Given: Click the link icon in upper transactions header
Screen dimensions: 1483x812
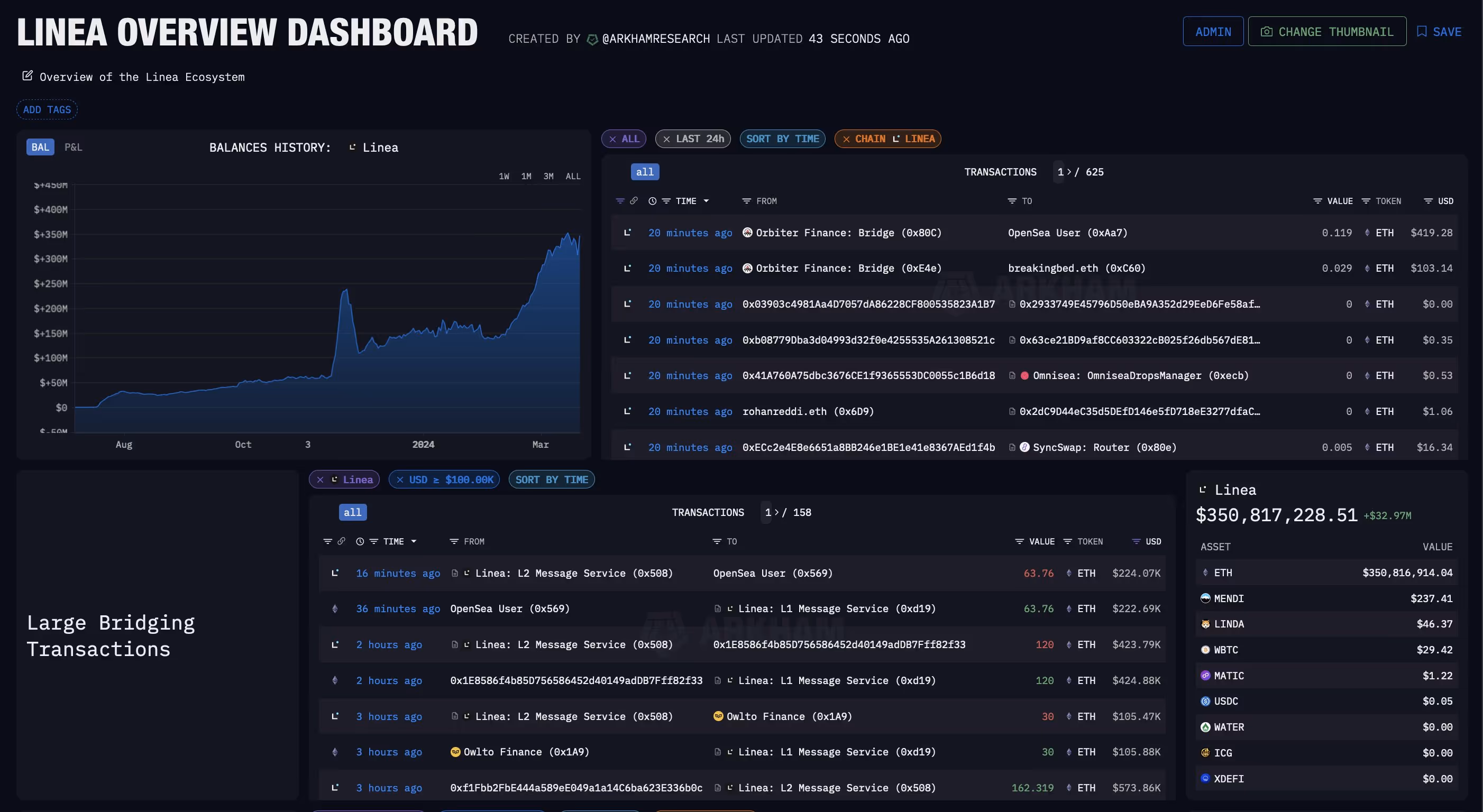Looking at the screenshot, I should click(634, 201).
